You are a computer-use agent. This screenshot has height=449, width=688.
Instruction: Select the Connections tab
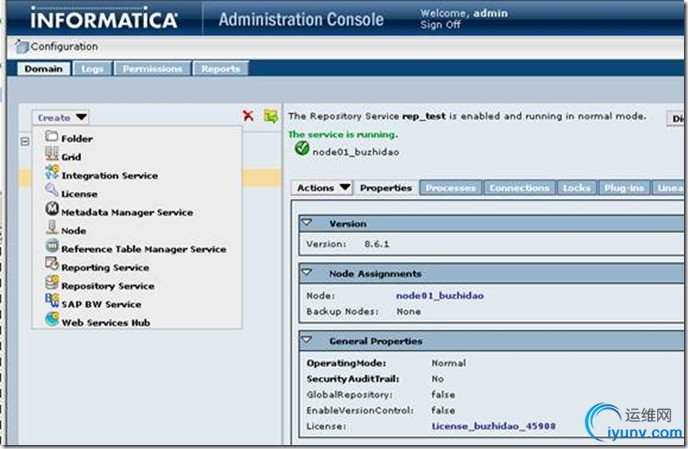point(519,188)
